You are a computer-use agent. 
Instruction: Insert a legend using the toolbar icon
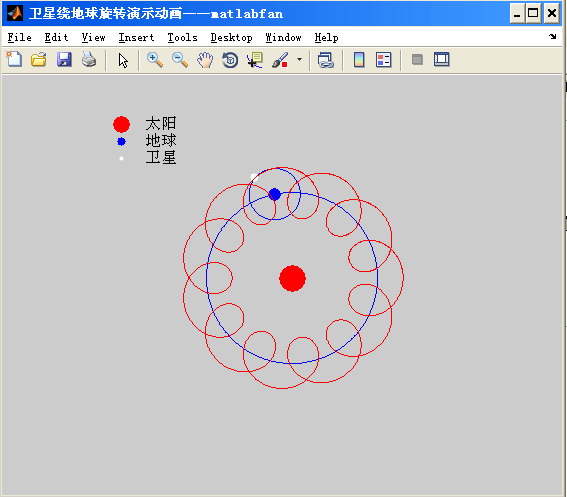tap(384, 60)
